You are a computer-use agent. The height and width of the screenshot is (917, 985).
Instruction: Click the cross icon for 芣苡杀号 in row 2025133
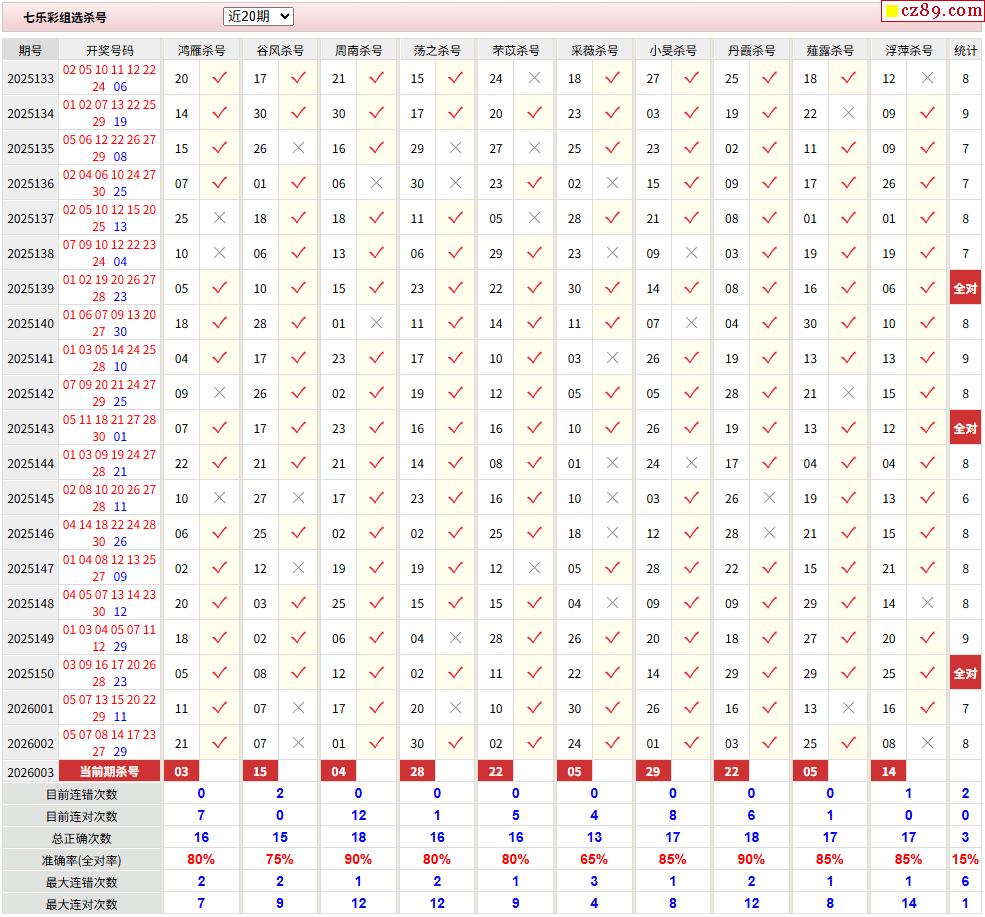click(x=534, y=78)
